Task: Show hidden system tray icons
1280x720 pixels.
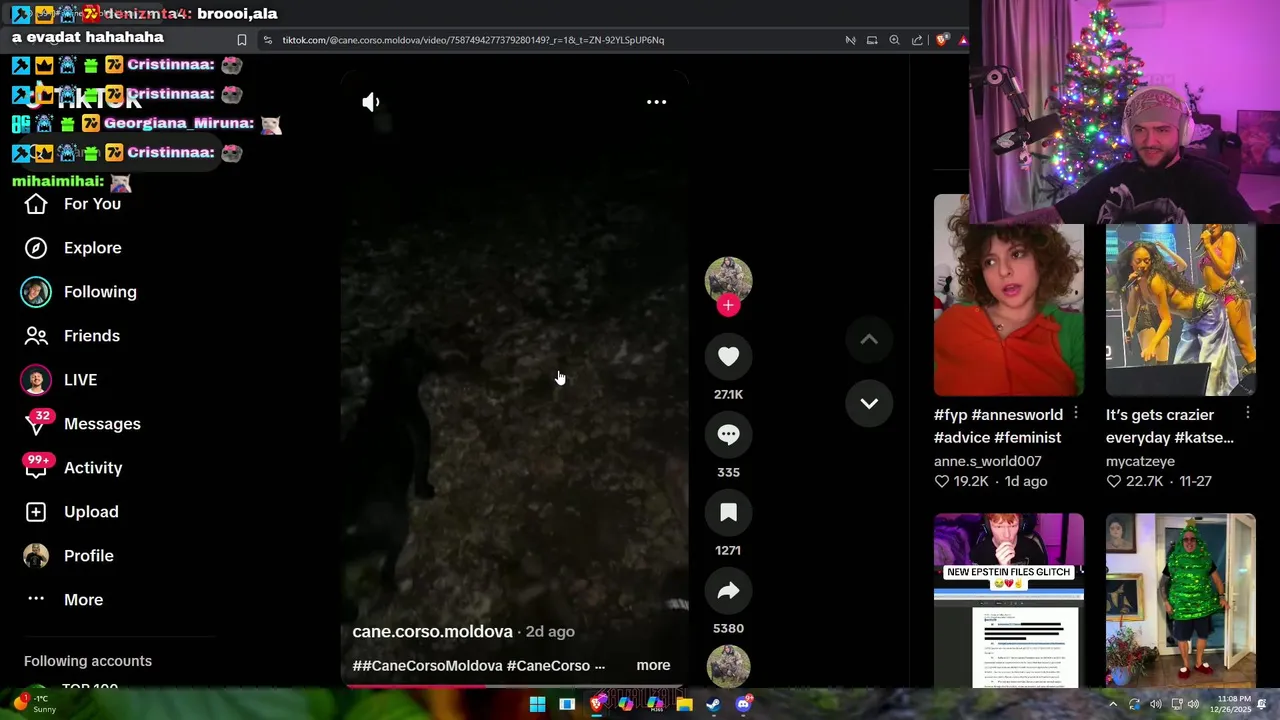Action: (x=1113, y=704)
